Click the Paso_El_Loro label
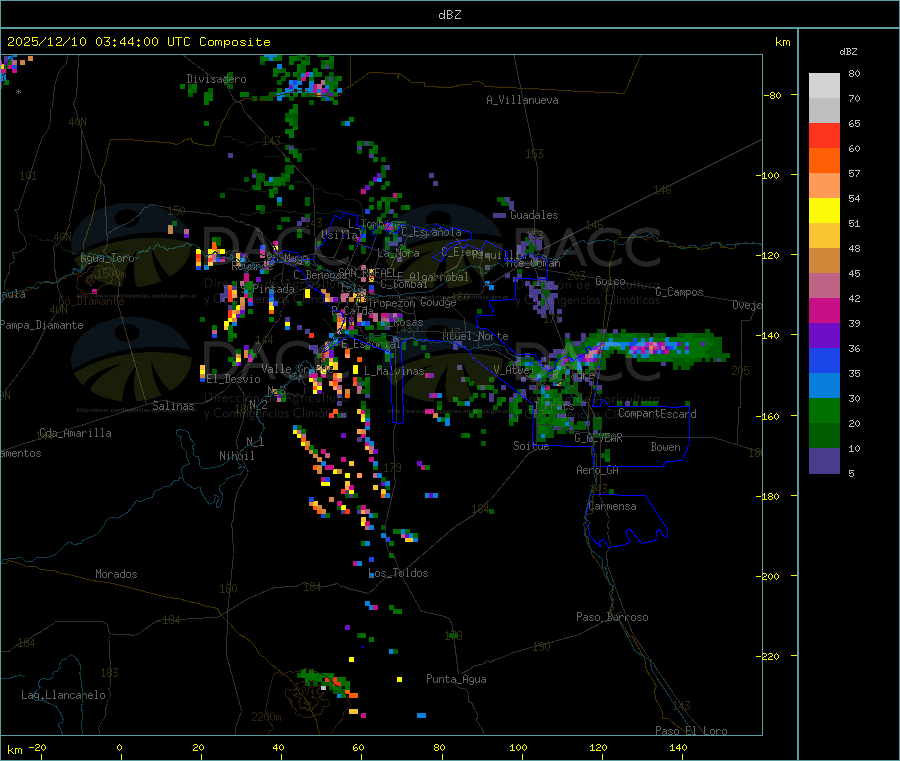Image resolution: width=900 pixels, height=761 pixels. click(692, 731)
